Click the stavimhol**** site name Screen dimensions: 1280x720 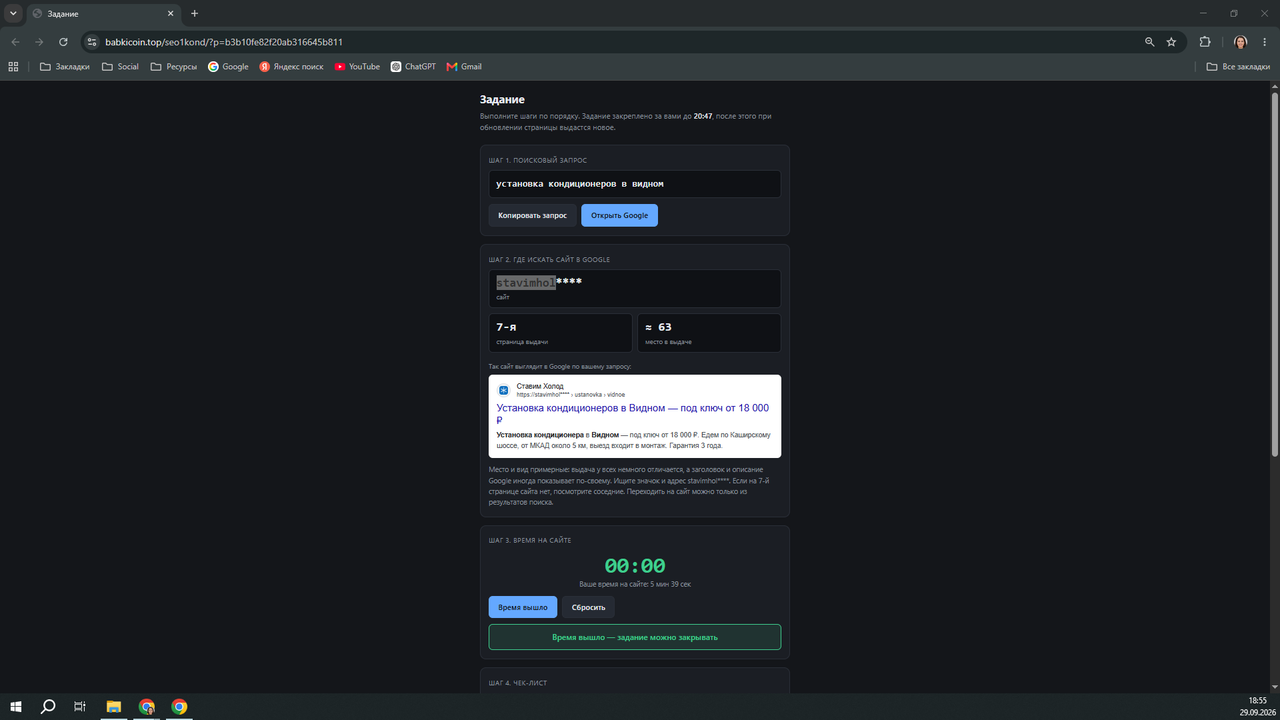point(539,282)
